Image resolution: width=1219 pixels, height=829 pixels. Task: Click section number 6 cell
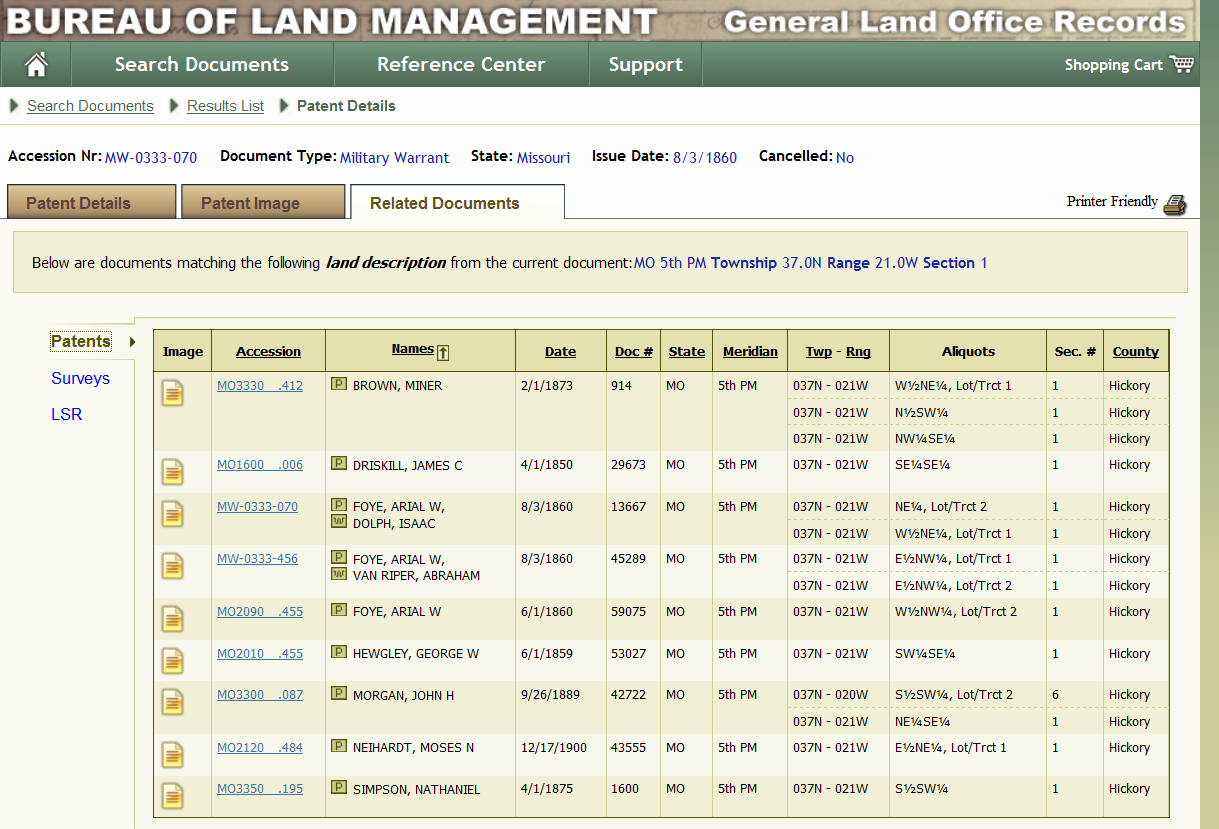[x=1055, y=695]
